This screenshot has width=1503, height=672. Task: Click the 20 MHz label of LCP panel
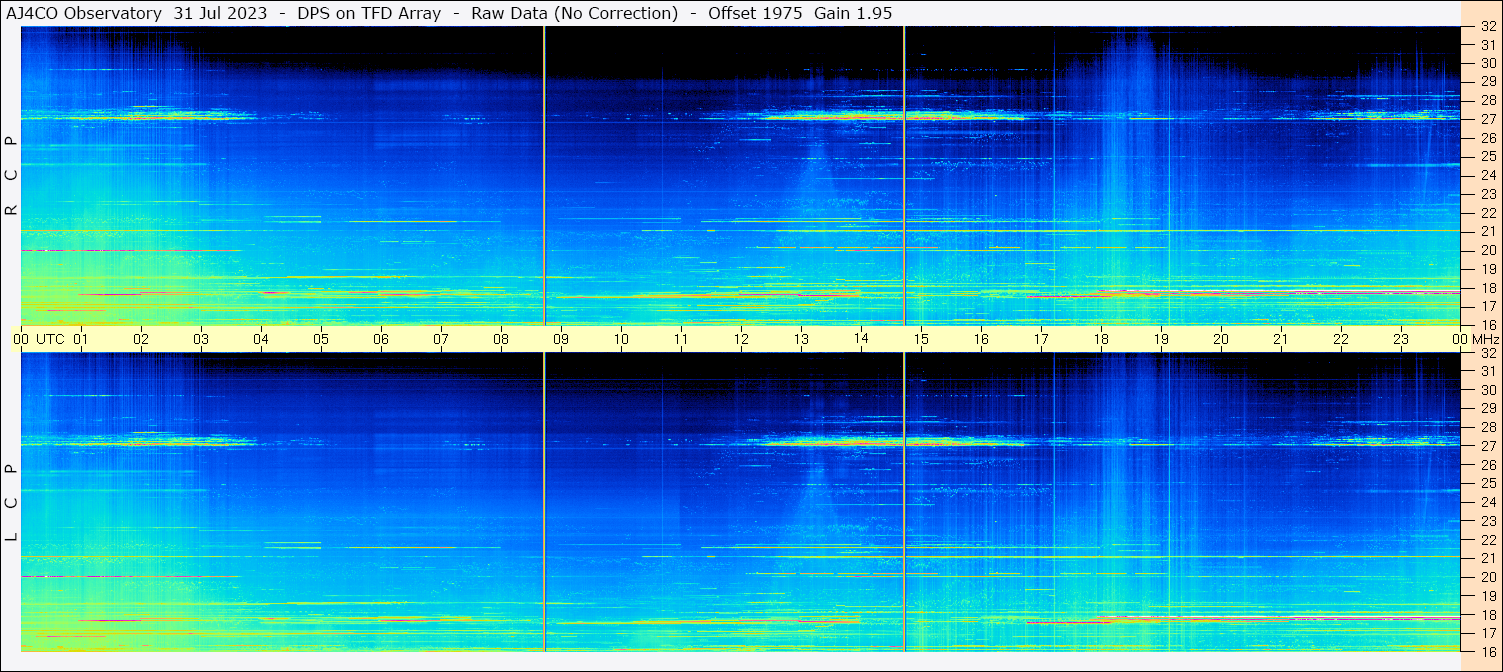[x=1487, y=577]
